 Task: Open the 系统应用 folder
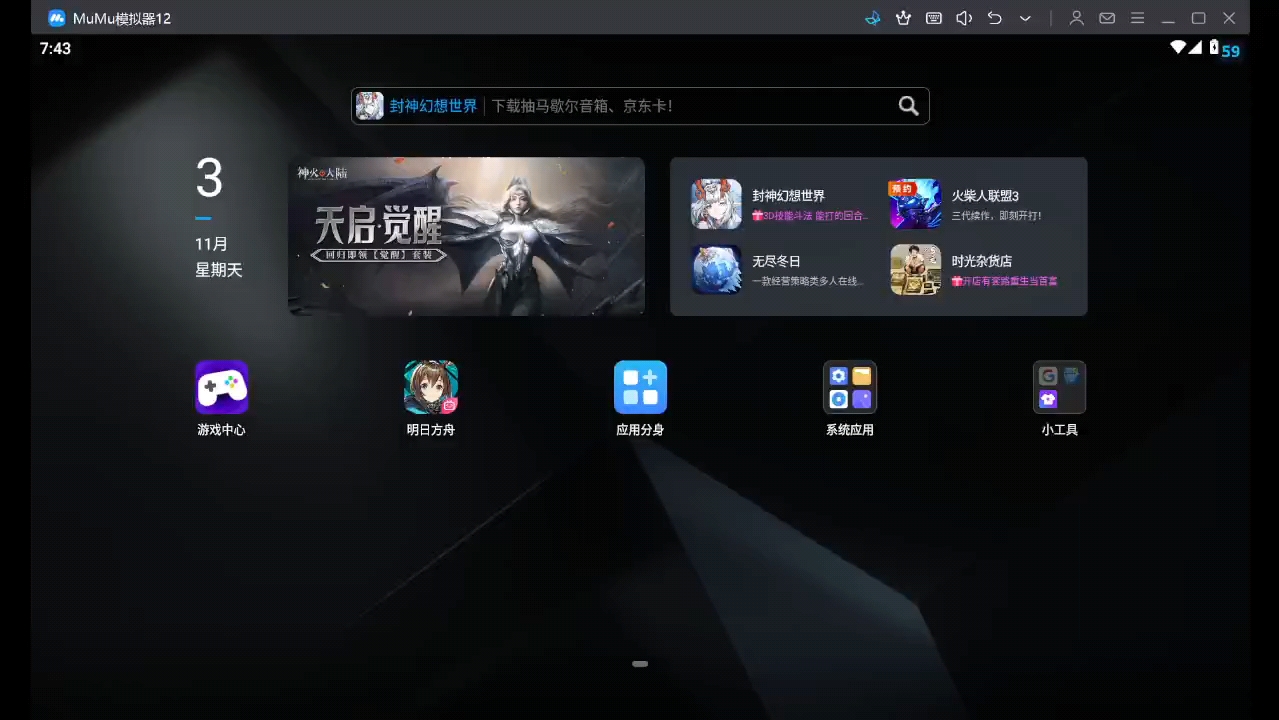pyautogui.click(x=849, y=387)
